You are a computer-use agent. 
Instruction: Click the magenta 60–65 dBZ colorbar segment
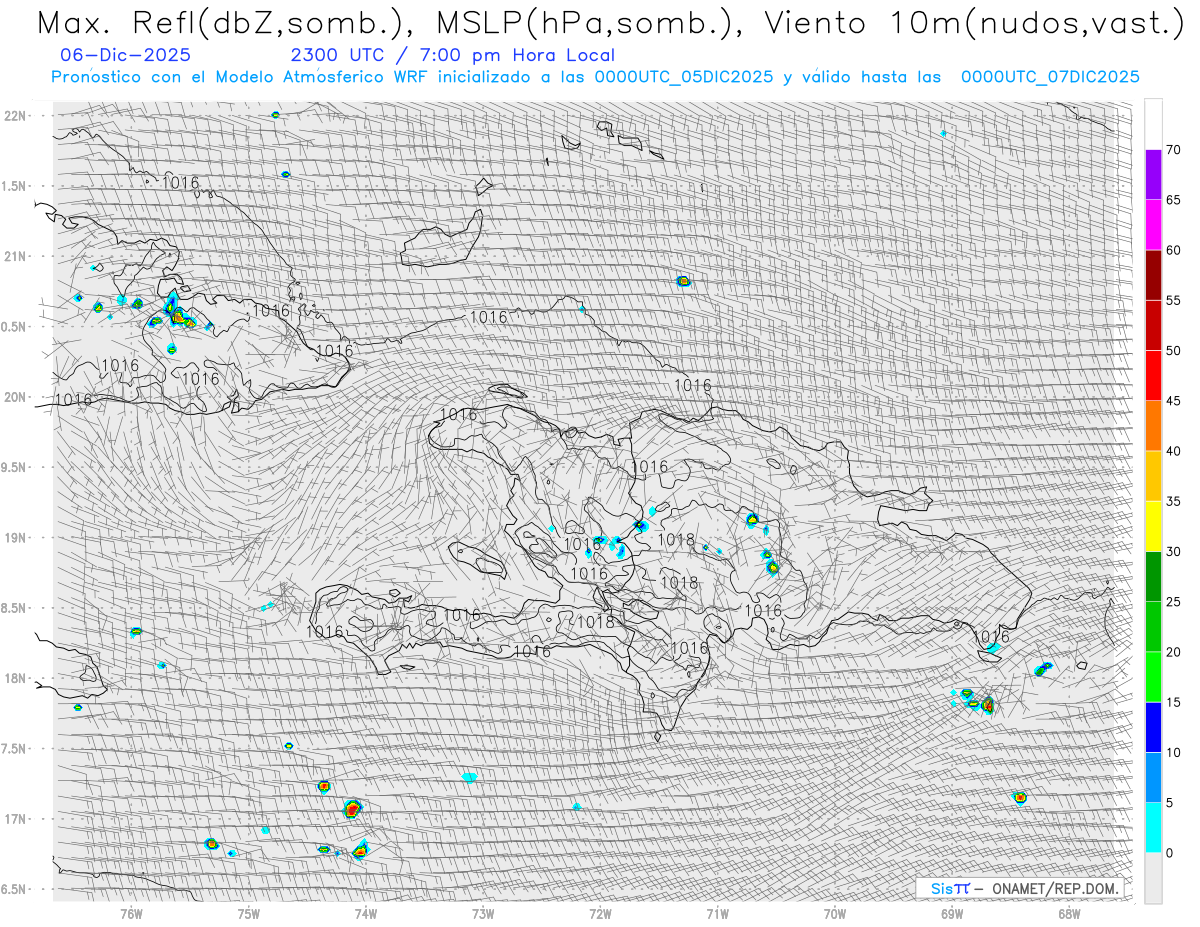coord(1153,225)
